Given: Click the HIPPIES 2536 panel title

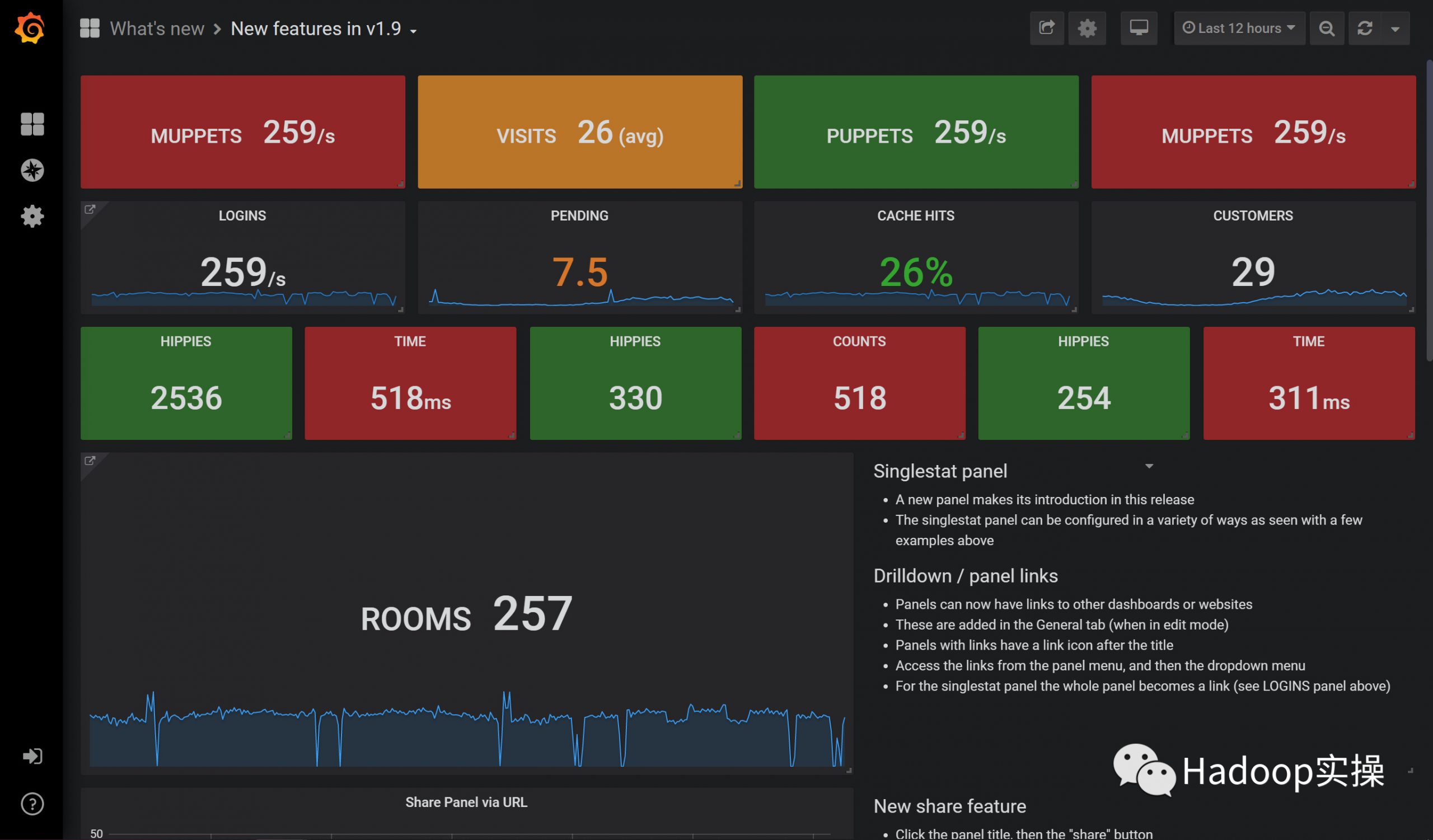Looking at the screenshot, I should (x=186, y=341).
